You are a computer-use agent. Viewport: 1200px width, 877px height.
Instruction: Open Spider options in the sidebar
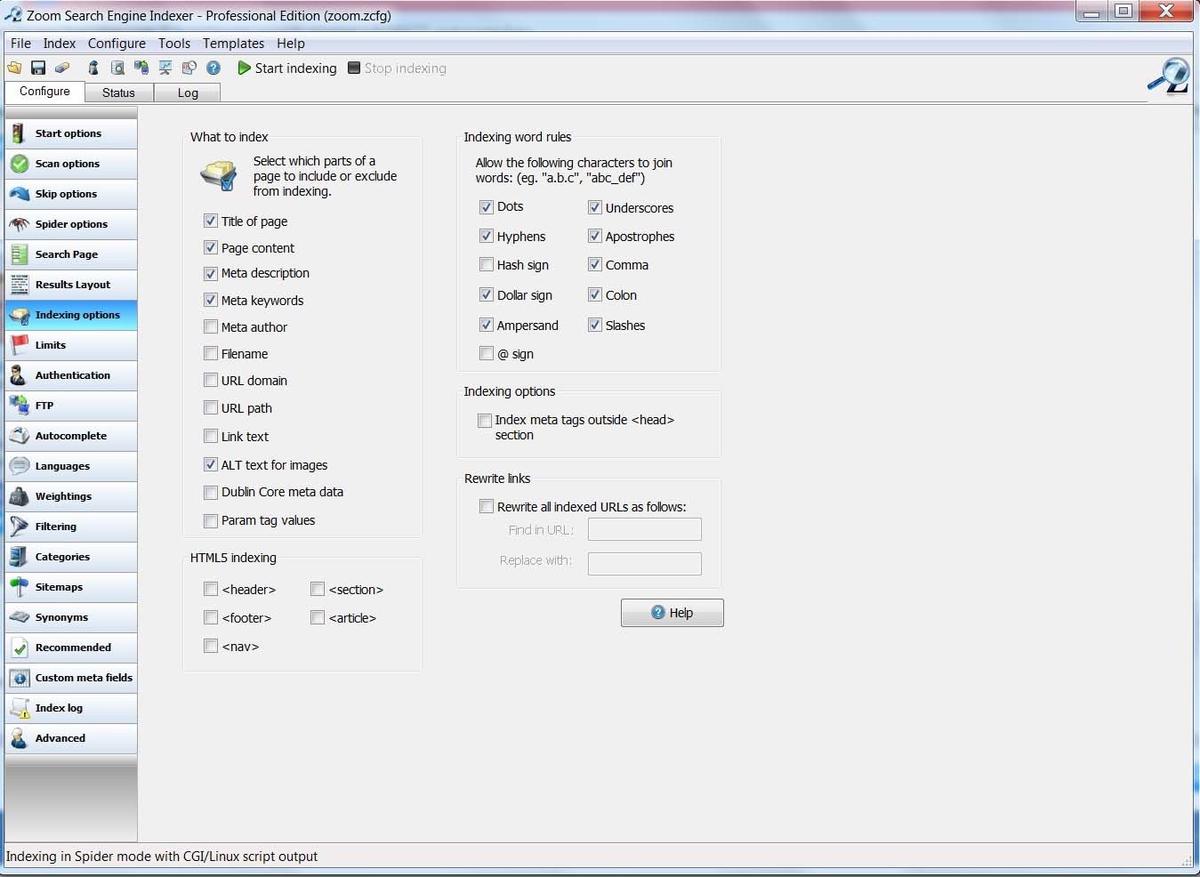(x=71, y=224)
